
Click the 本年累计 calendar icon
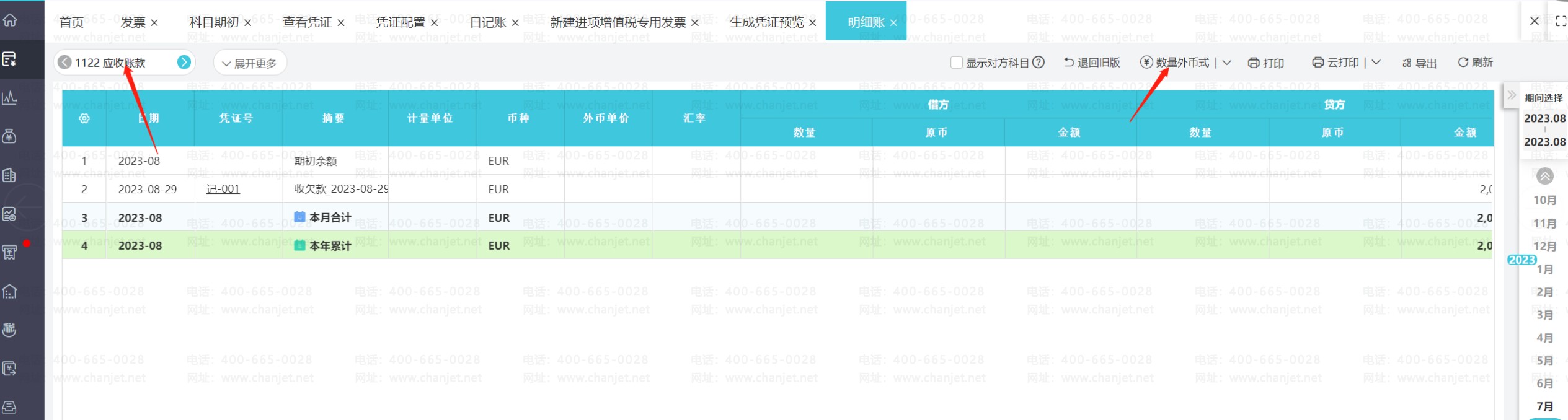pyautogui.click(x=299, y=245)
